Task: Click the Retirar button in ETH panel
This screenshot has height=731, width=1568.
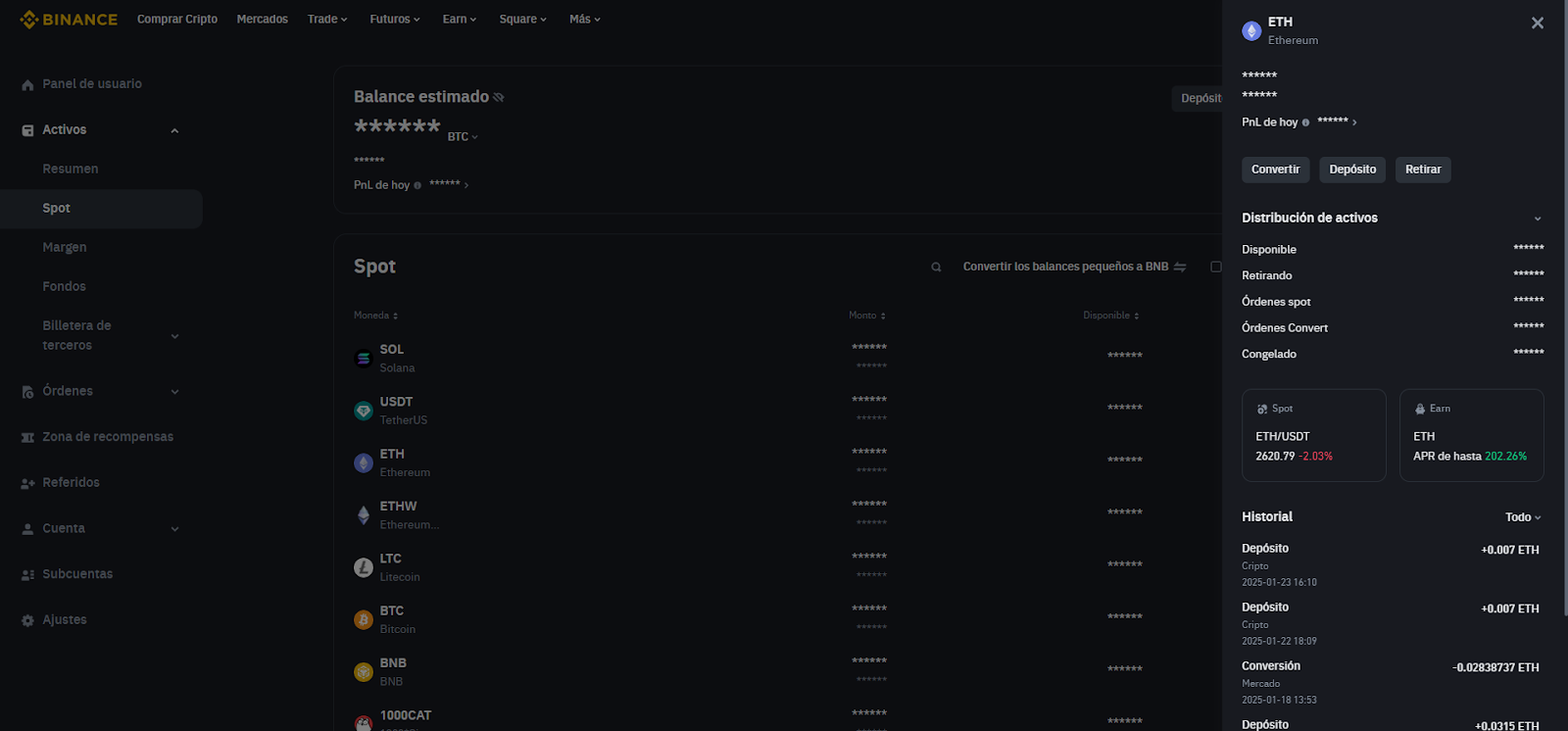Action: 1423,170
